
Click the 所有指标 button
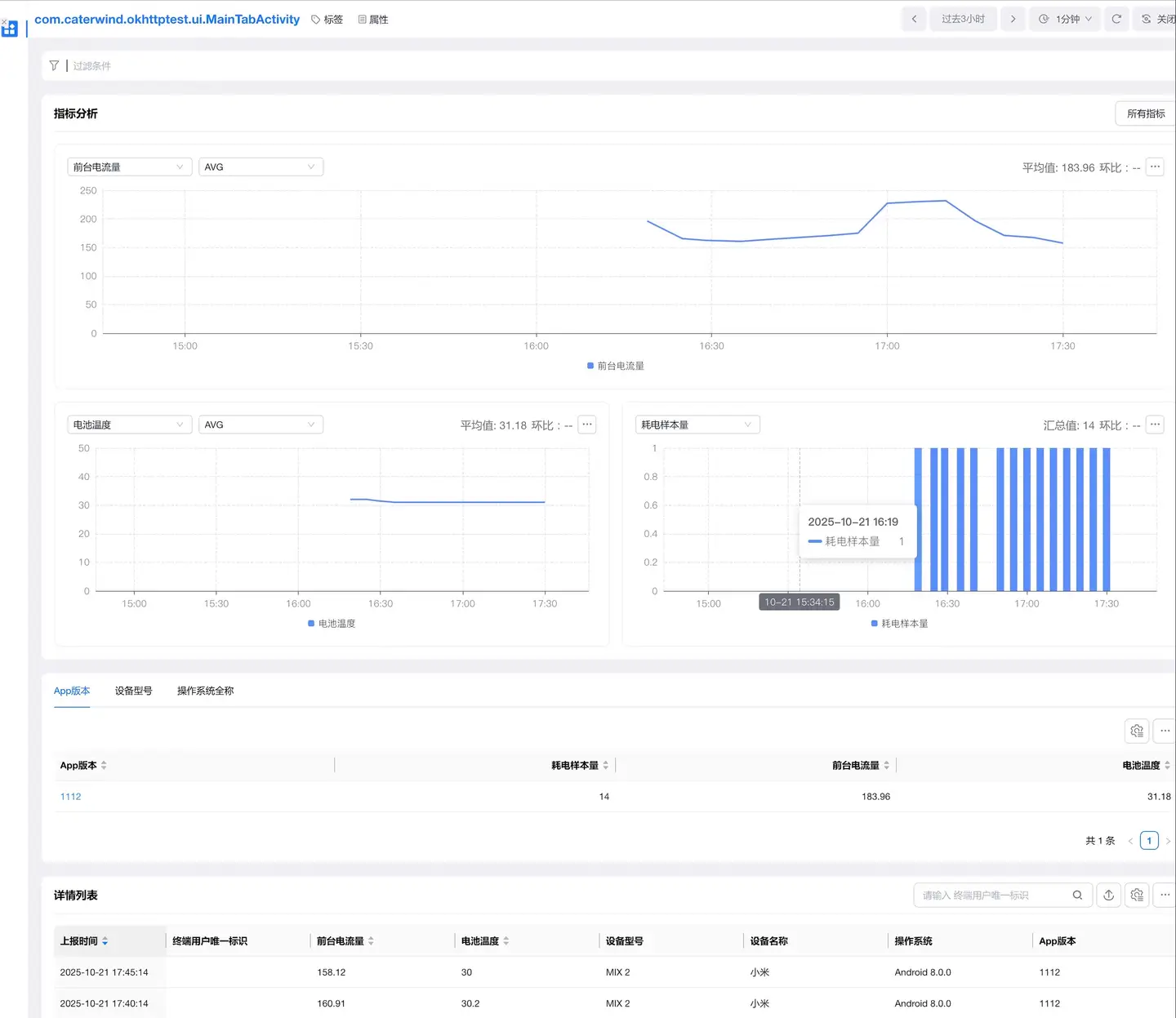[x=1145, y=113]
